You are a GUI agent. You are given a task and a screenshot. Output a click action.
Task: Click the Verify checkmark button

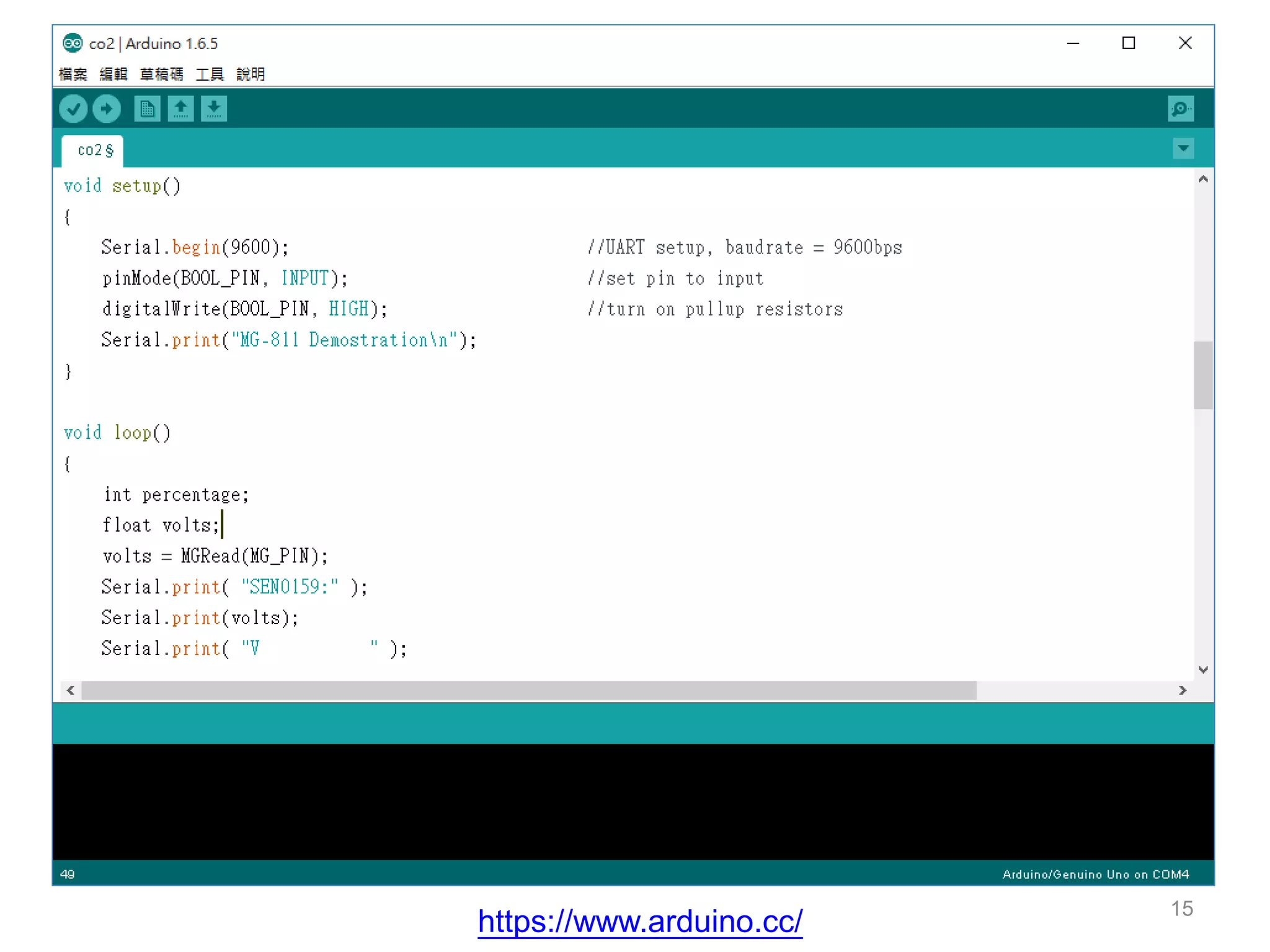pyautogui.click(x=73, y=109)
